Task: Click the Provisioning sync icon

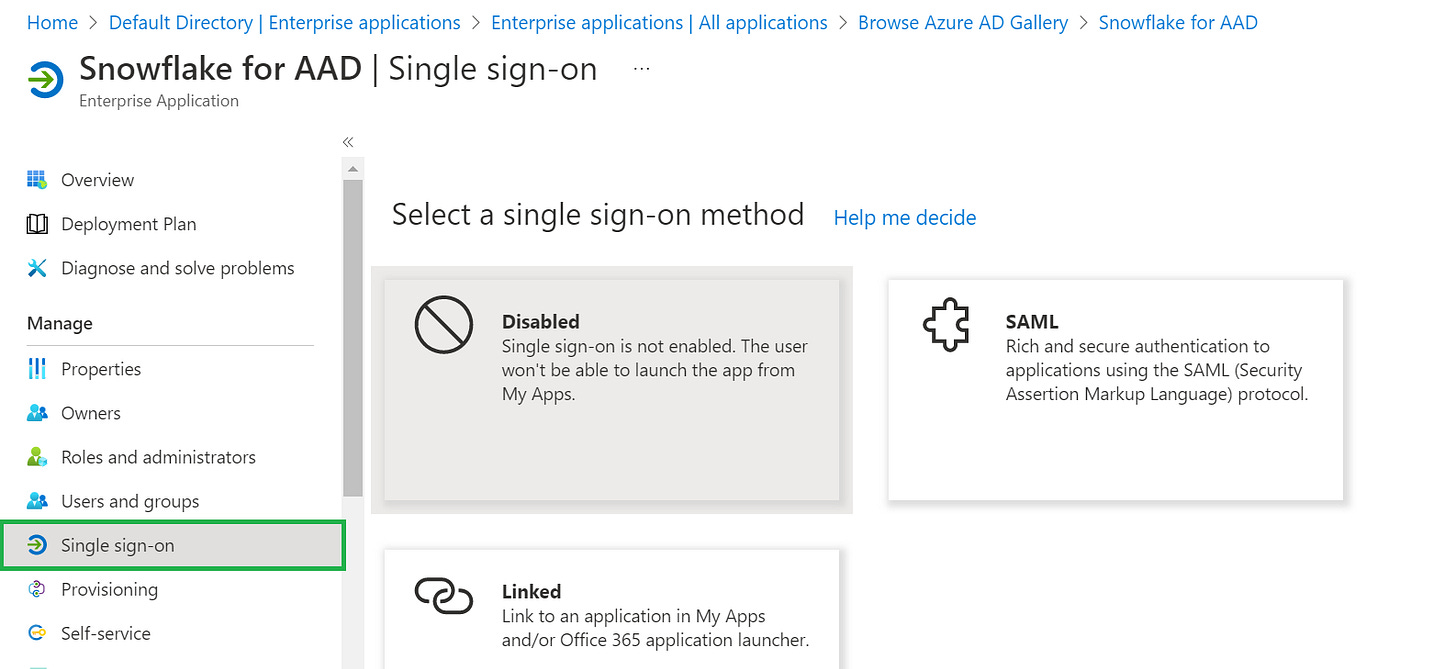Action: point(37,589)
